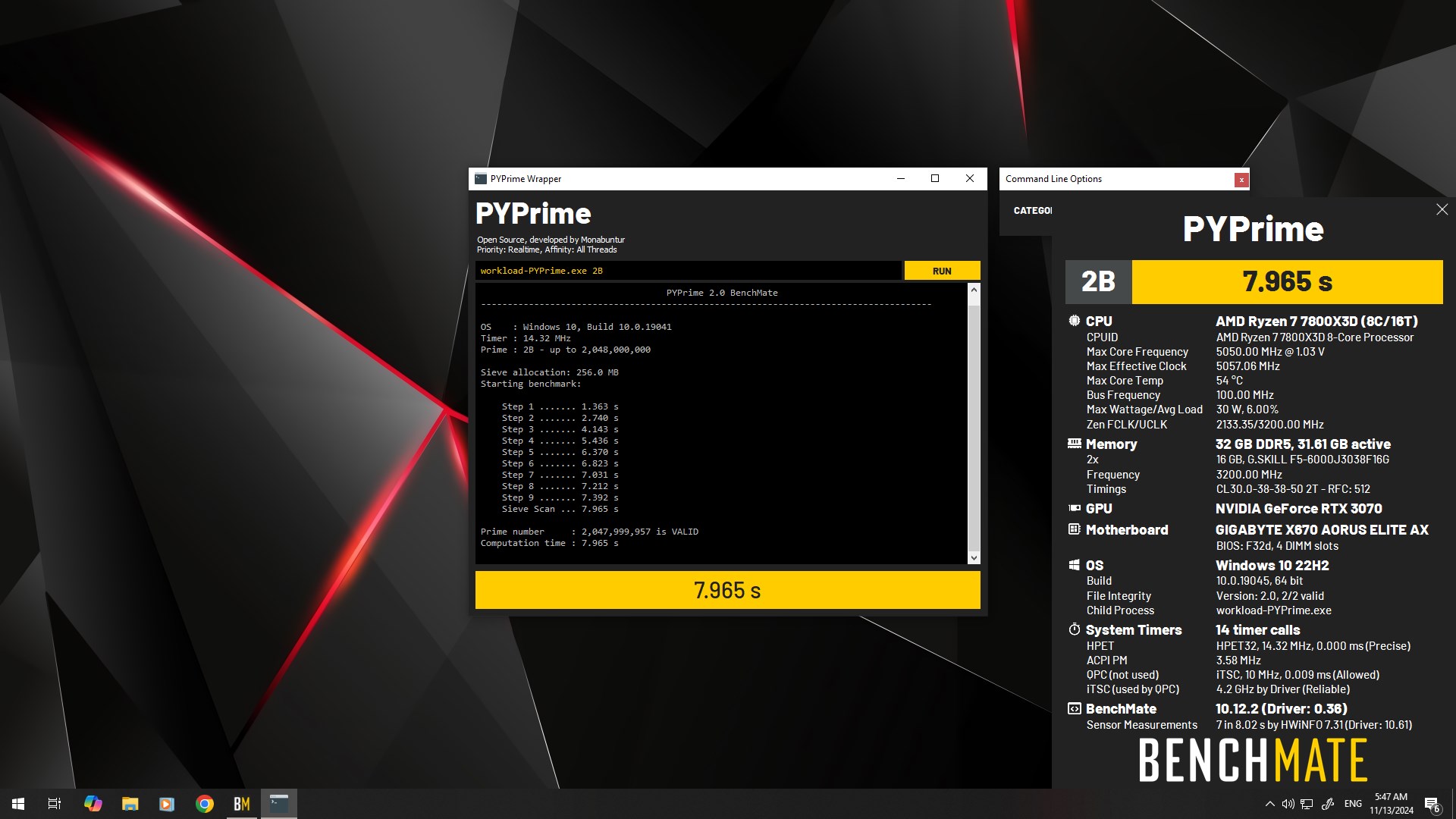The image size is (1456, 819).
Task: Click the System Timers stopwatch icon
Action: coord(1074,629)
